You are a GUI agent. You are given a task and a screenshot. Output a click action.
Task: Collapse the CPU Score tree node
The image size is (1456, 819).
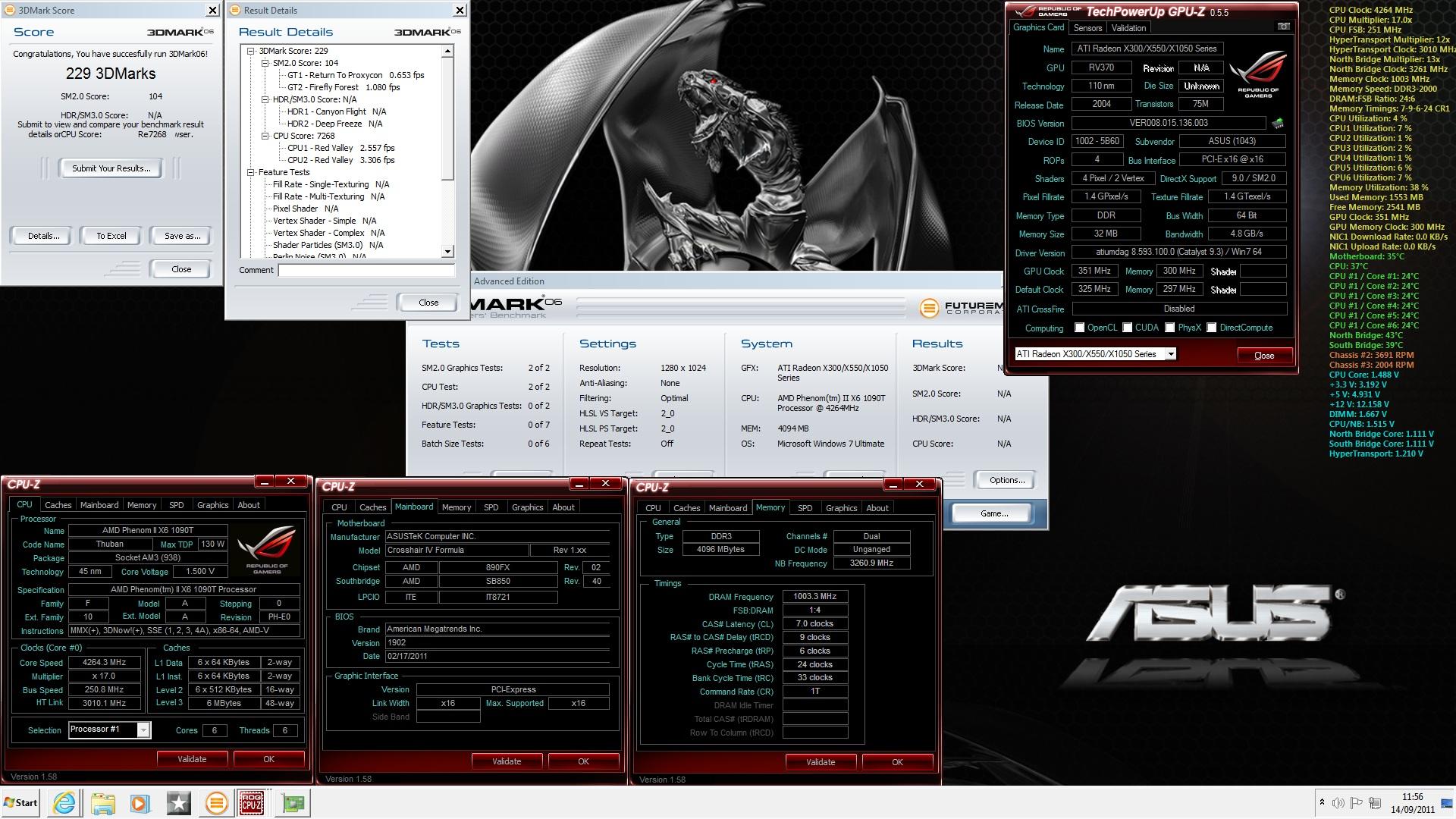(265, 136)
